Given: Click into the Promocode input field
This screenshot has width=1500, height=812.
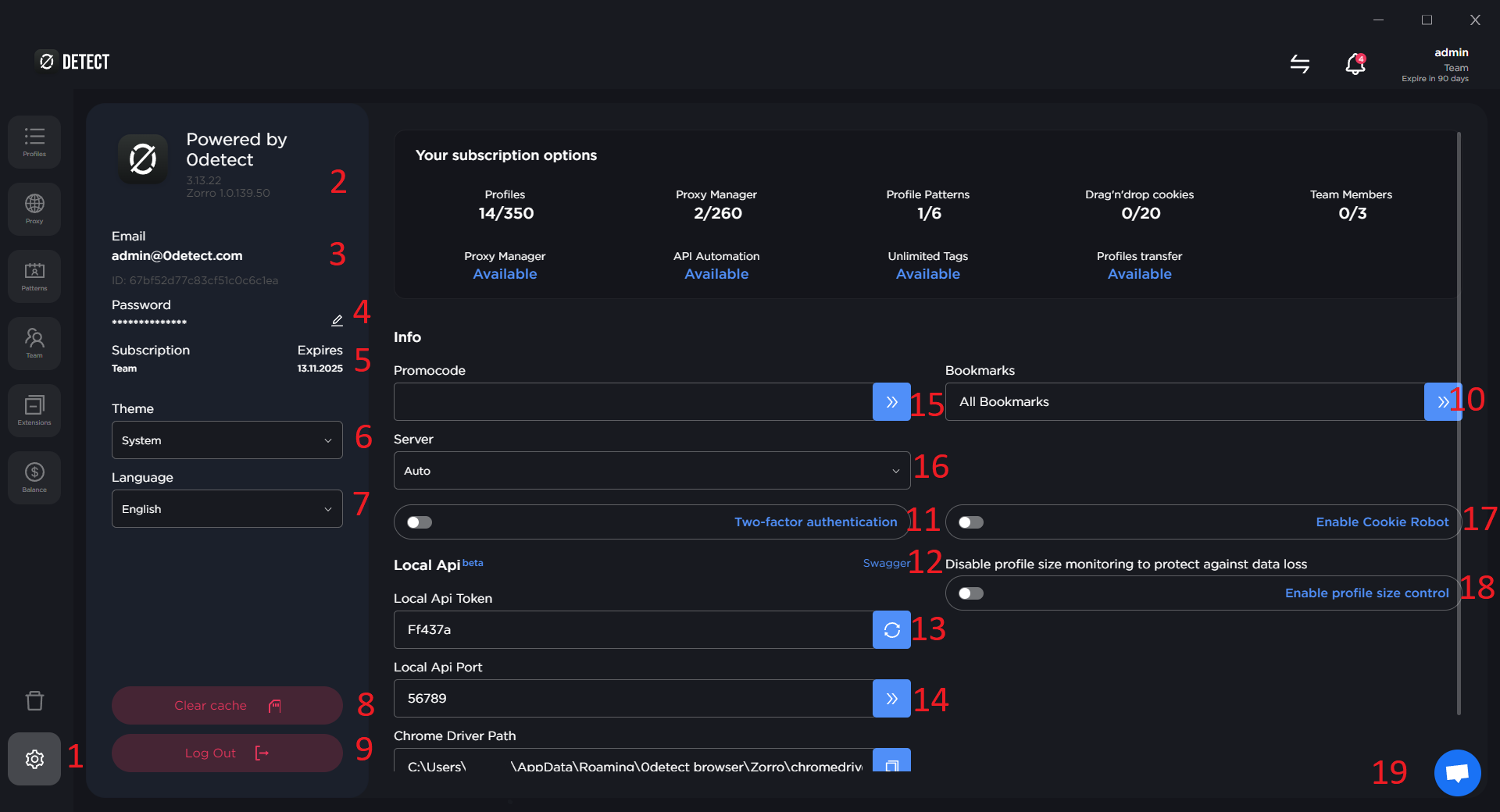Looking at the screenshot, I should (633, 402).
